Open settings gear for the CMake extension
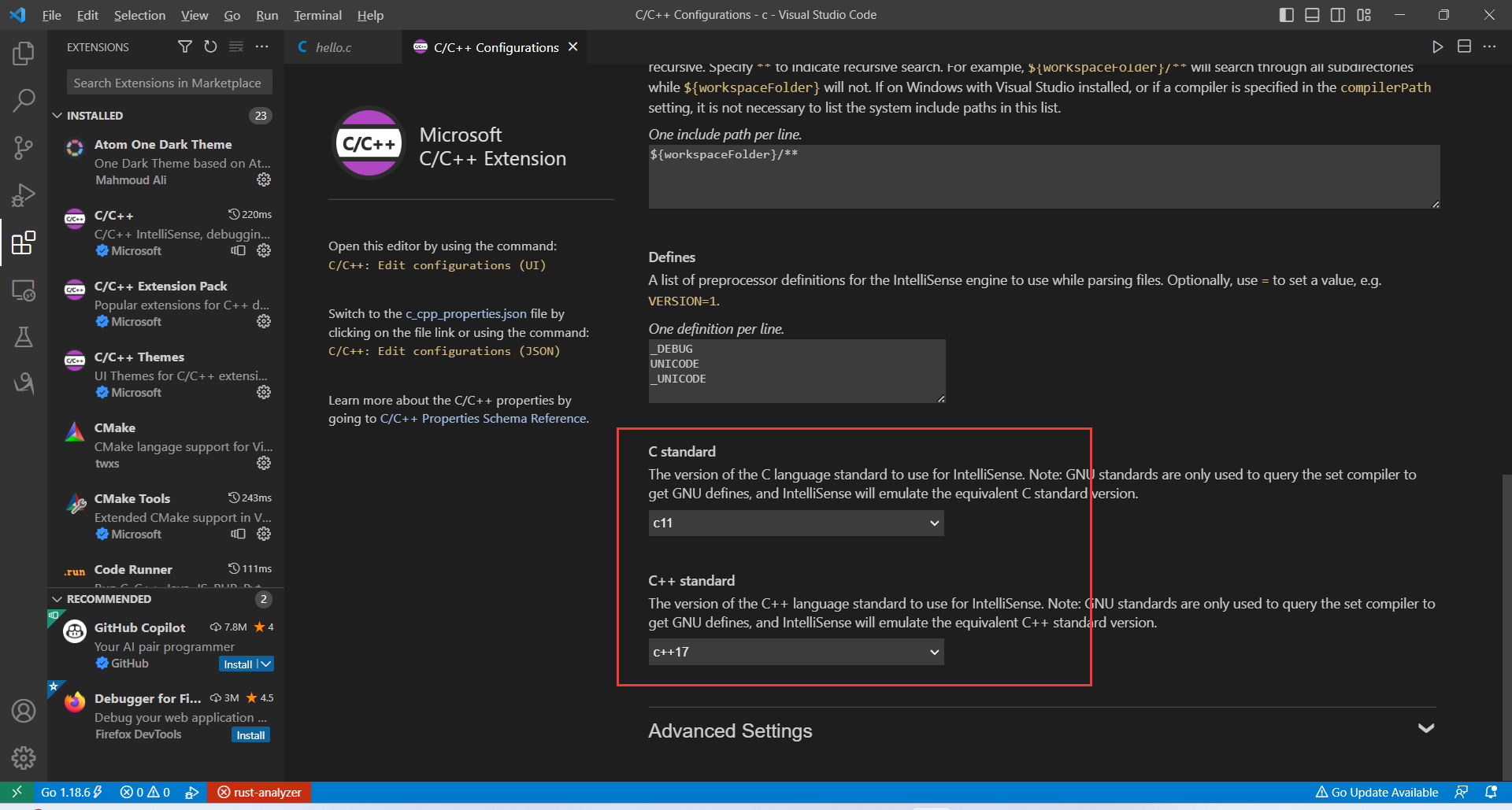The width and height of the screenshot is (1512, 810). pos(264,463)
